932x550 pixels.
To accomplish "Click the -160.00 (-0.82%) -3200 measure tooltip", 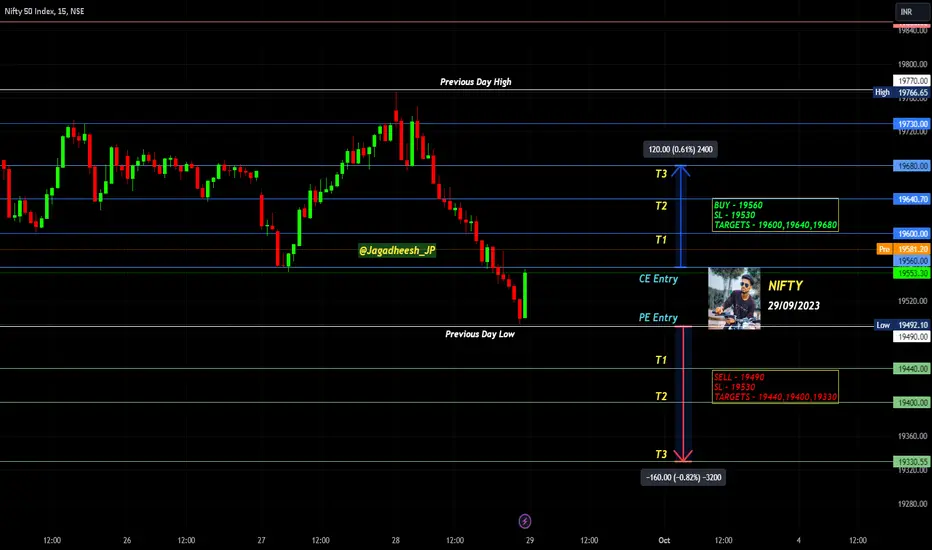I will [684, 477].
